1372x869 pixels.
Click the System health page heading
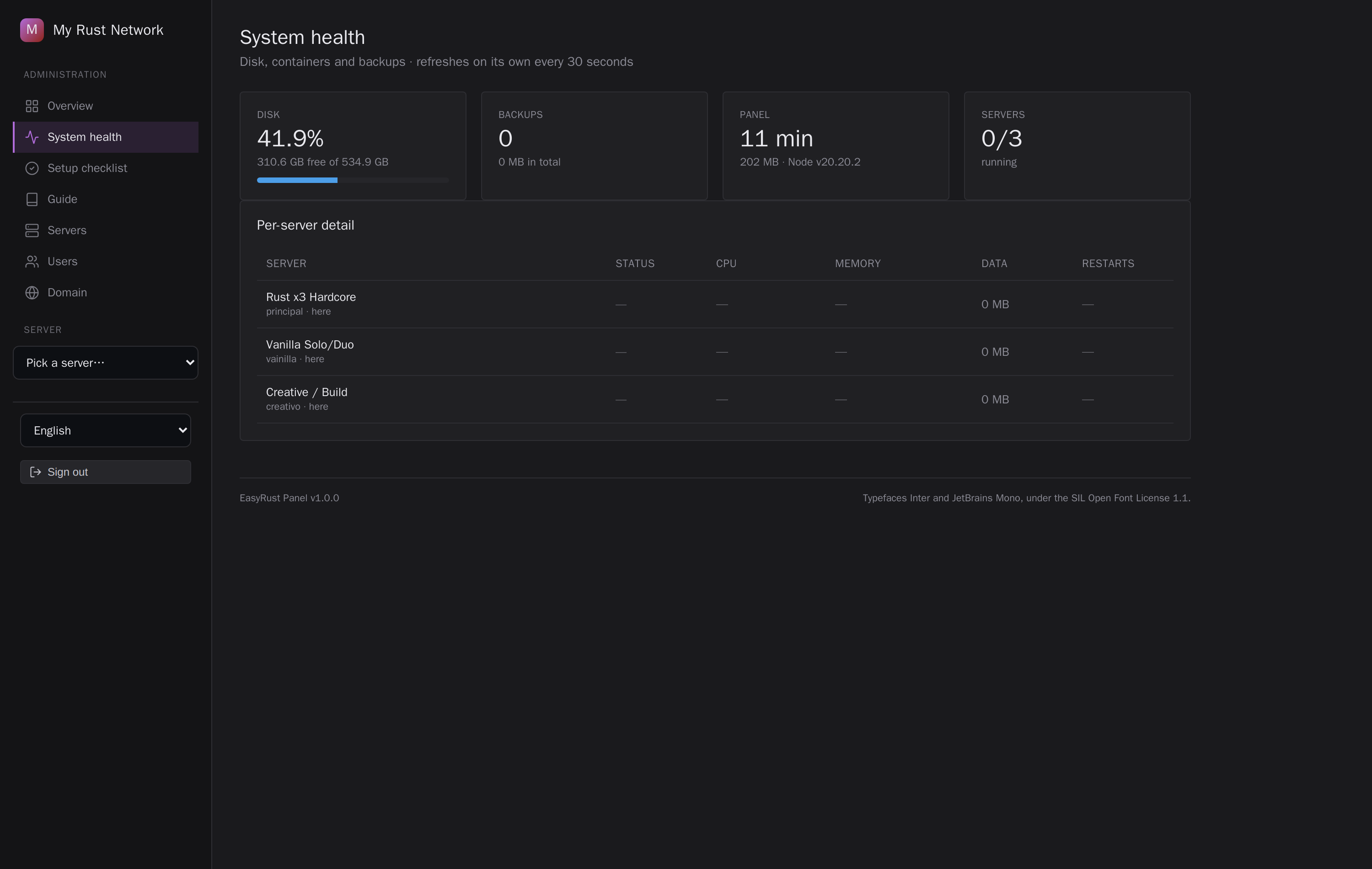point(303,38)
